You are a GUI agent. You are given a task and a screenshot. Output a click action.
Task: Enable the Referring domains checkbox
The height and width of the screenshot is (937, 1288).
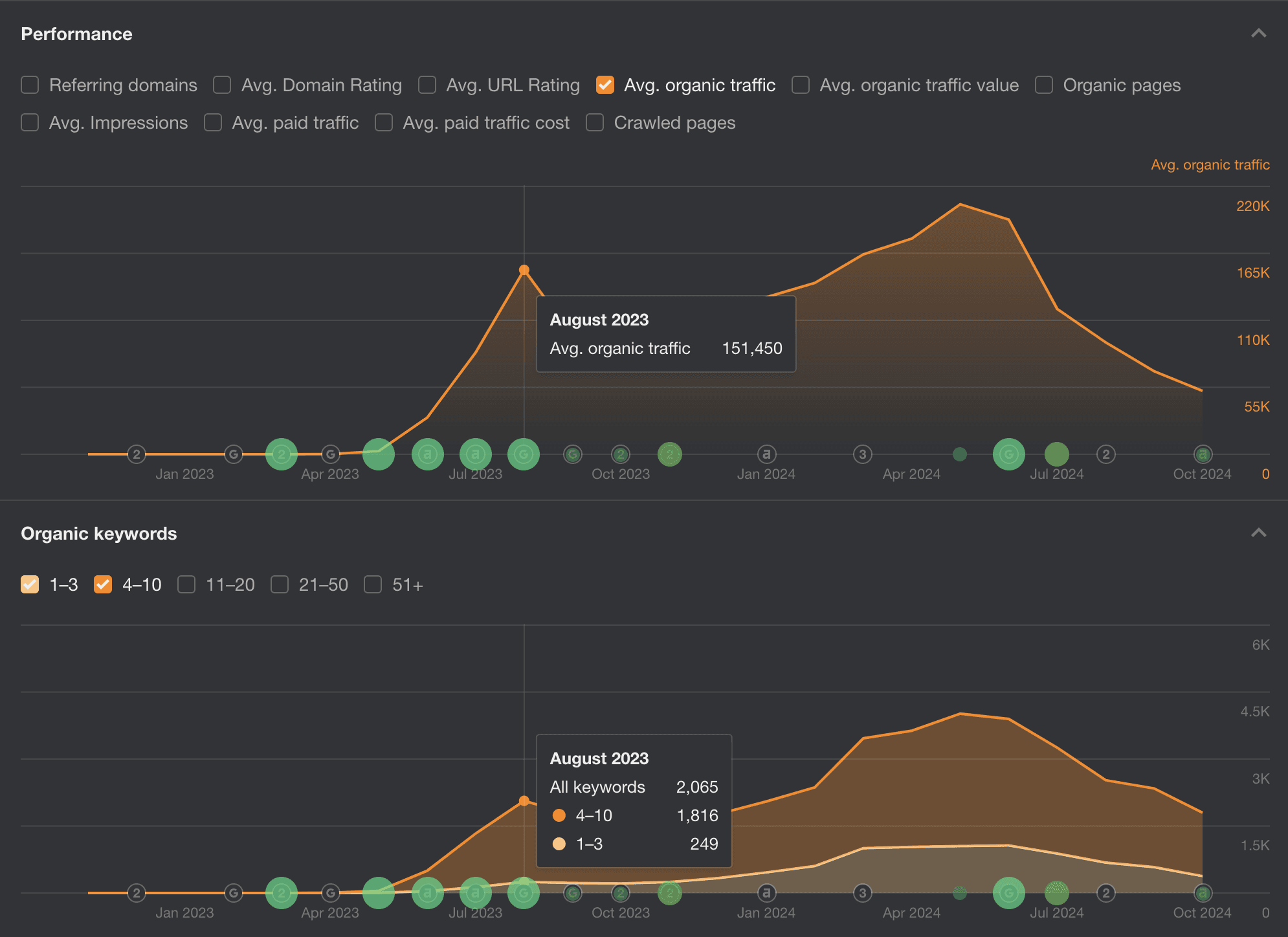point(30,85)
